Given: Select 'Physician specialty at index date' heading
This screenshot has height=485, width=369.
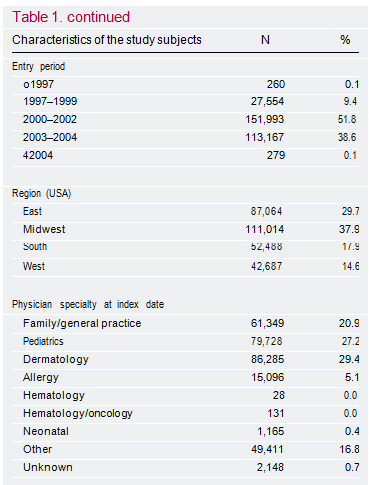Looking at the screenshot, I should (88, 305).
